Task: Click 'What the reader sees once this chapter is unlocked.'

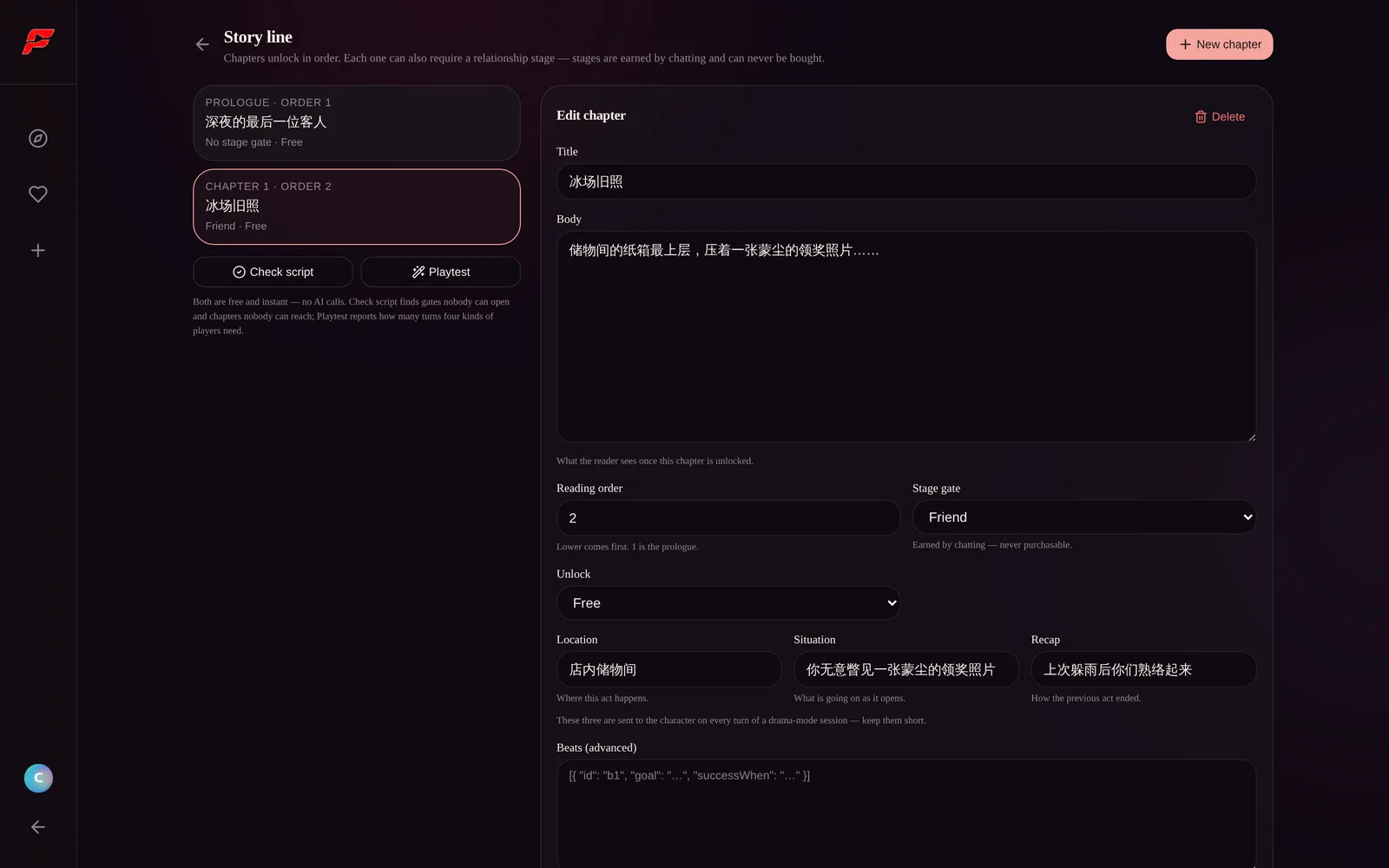Action: click(655, 461)
